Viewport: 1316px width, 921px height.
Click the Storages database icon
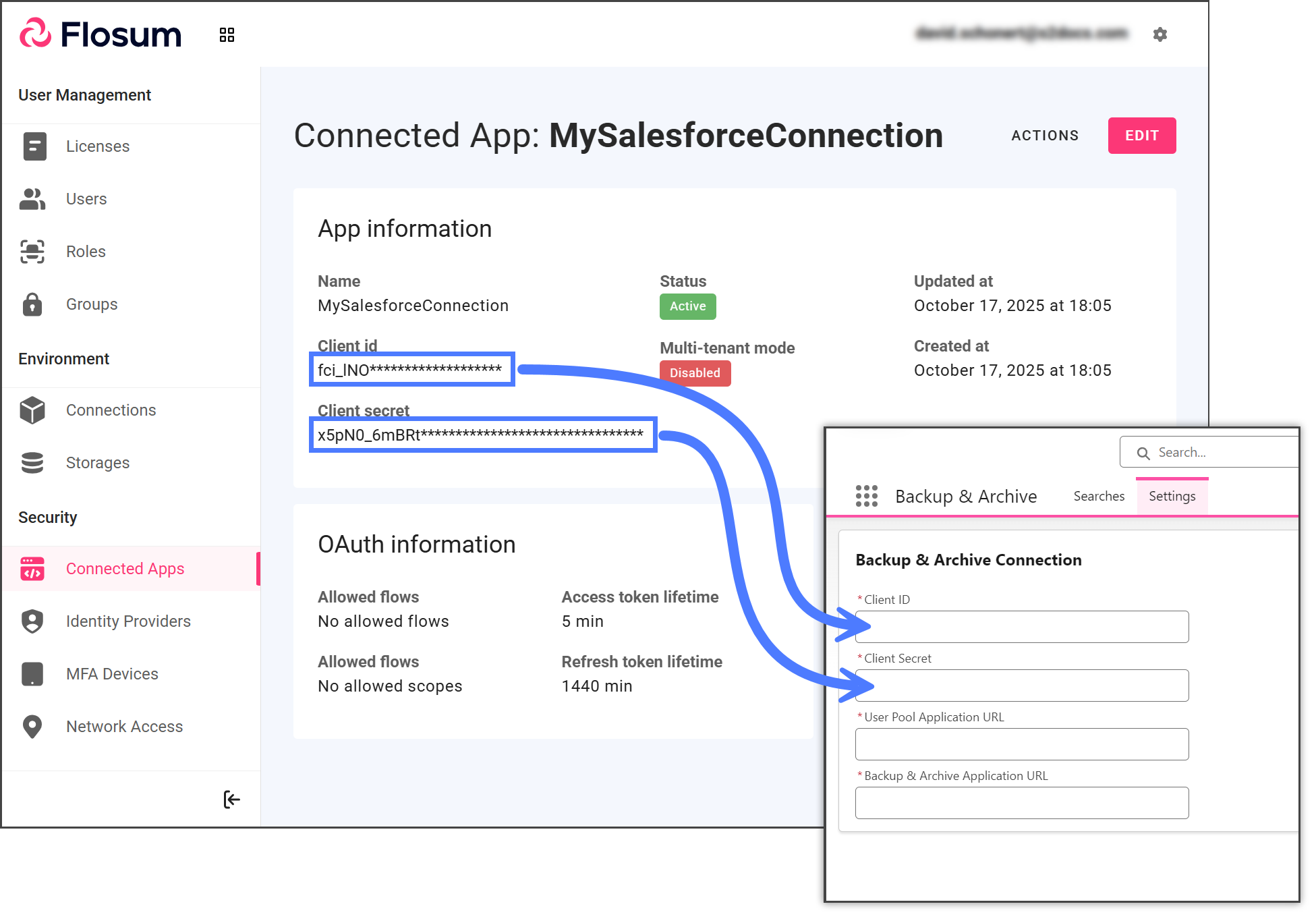point(32,463)
